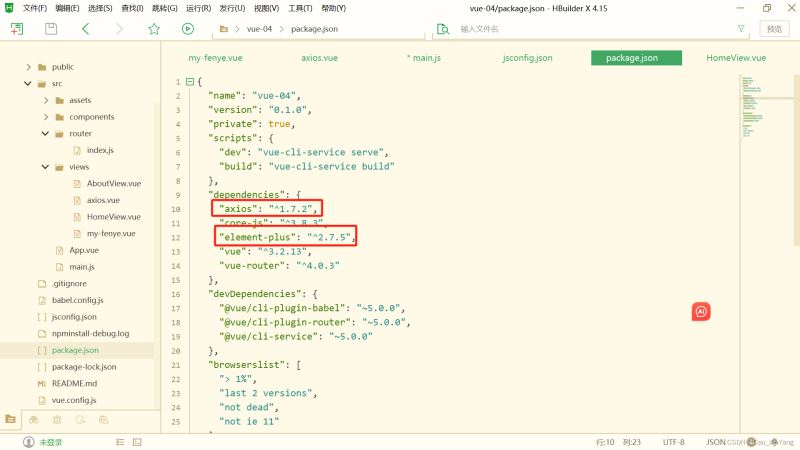Click the terminal icon in status bar
The height and width of the screenshot is (450, 800).
[137, 442]
